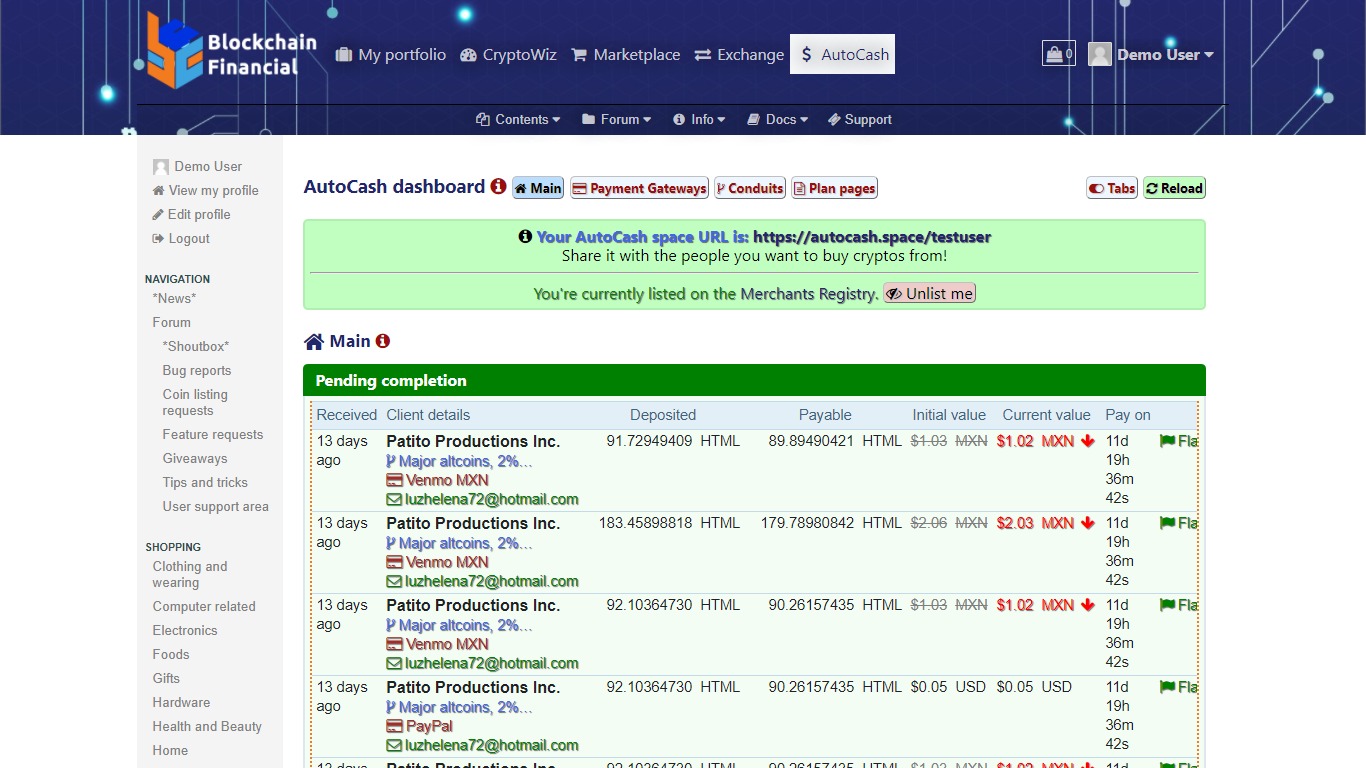This screenshot has height=768, width=1366.
Task: Open the shopping cart icon
Action: (x=1058, y=54)
